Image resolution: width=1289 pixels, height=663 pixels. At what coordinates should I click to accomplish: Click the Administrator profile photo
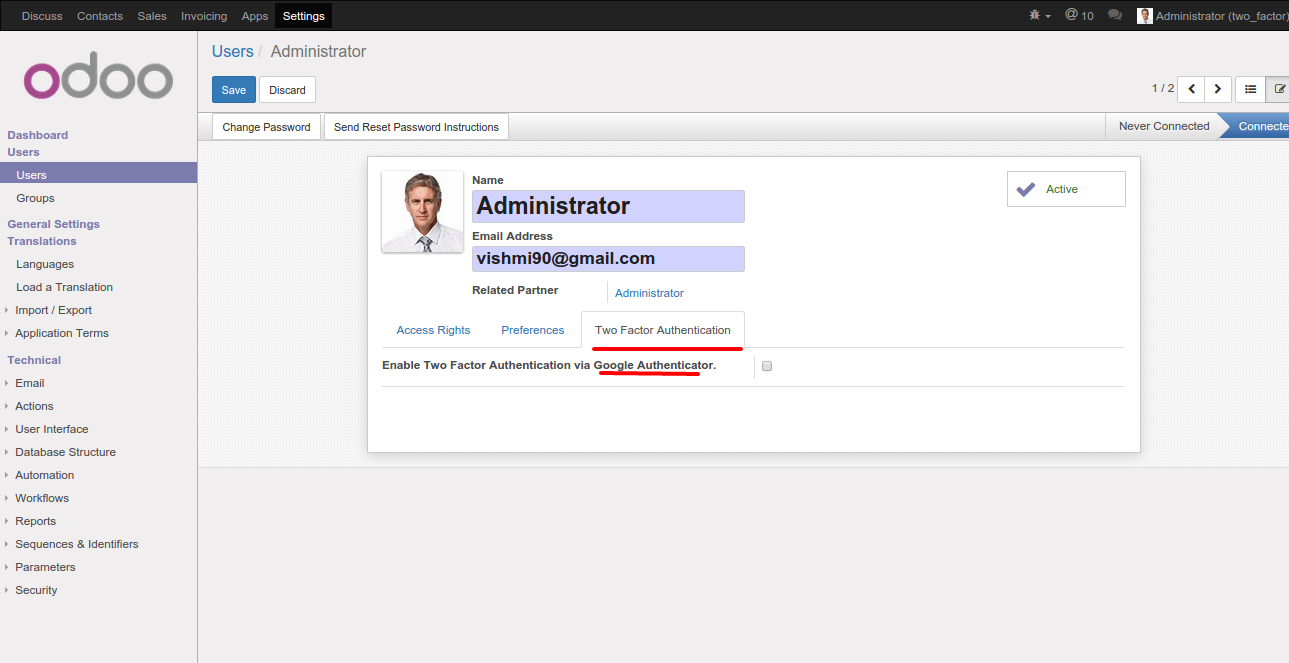coord(422,211)
